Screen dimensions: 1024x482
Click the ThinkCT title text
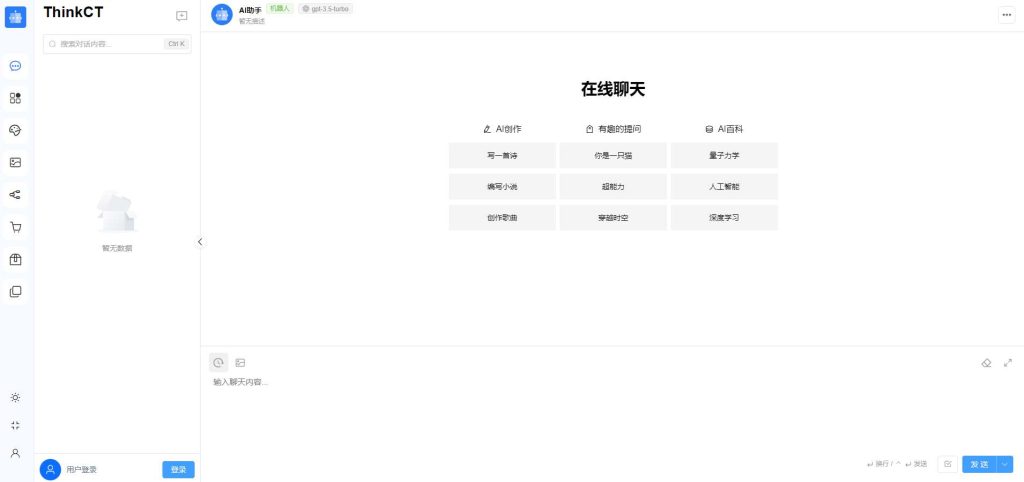point(73,12)
